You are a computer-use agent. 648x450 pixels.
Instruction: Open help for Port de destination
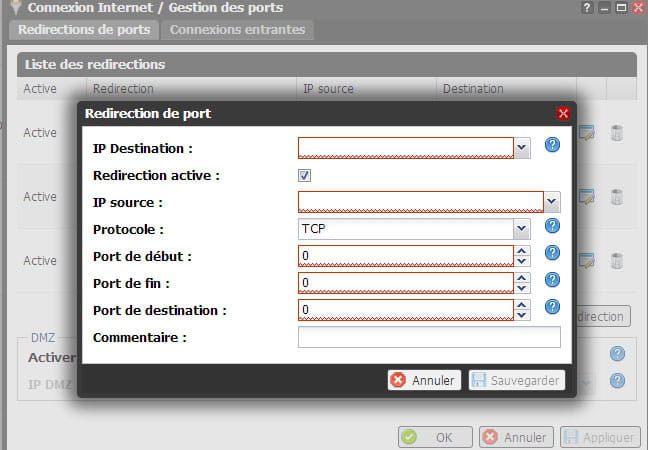pyautogui.click(x=552, y=307)
